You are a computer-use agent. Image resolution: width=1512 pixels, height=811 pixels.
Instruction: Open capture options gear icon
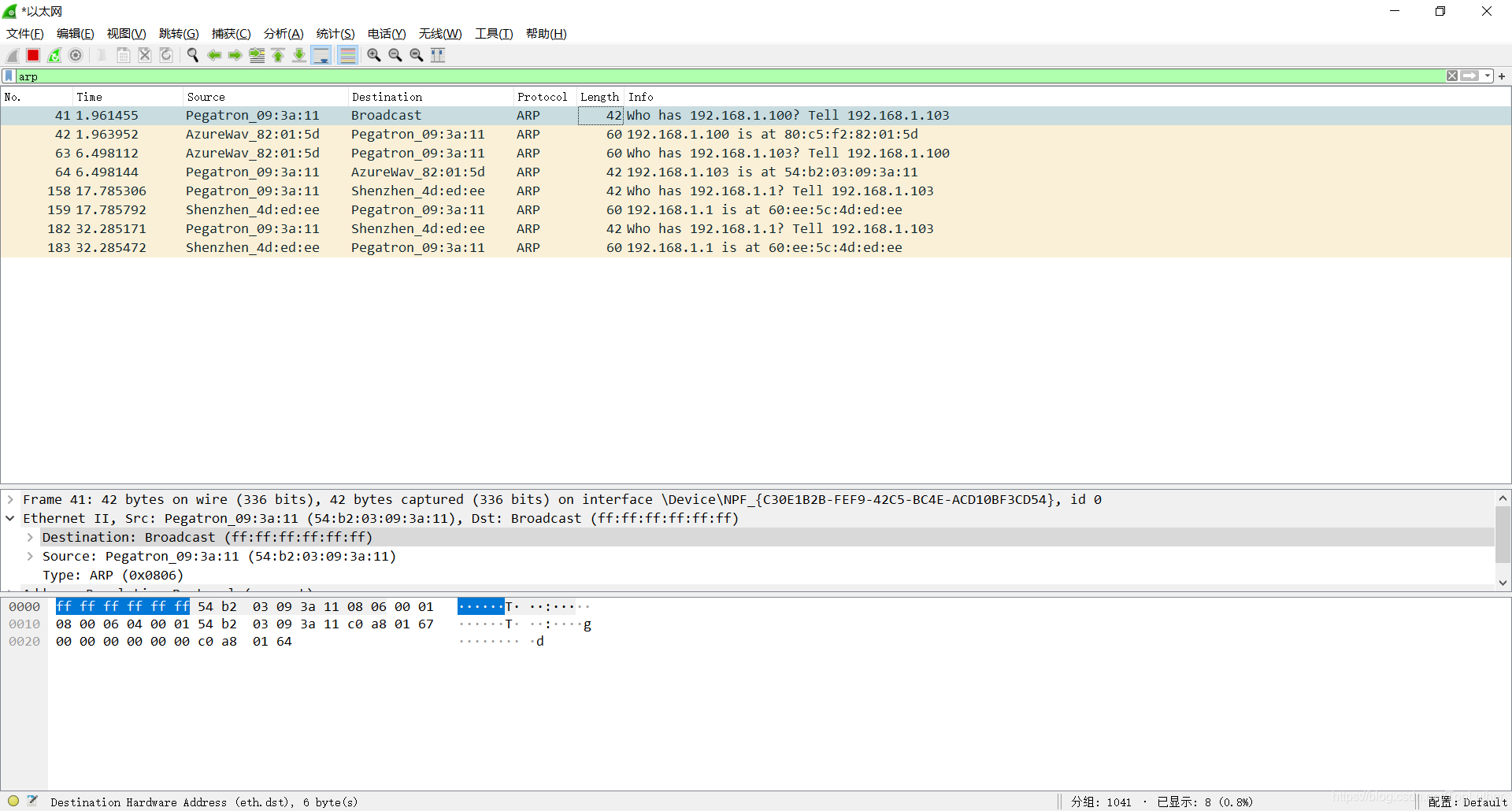76,55
